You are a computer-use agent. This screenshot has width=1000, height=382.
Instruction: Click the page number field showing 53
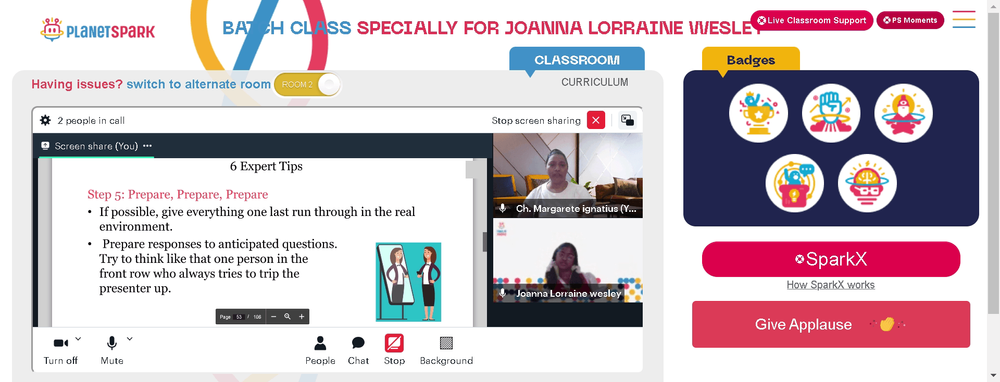(239, 316)
